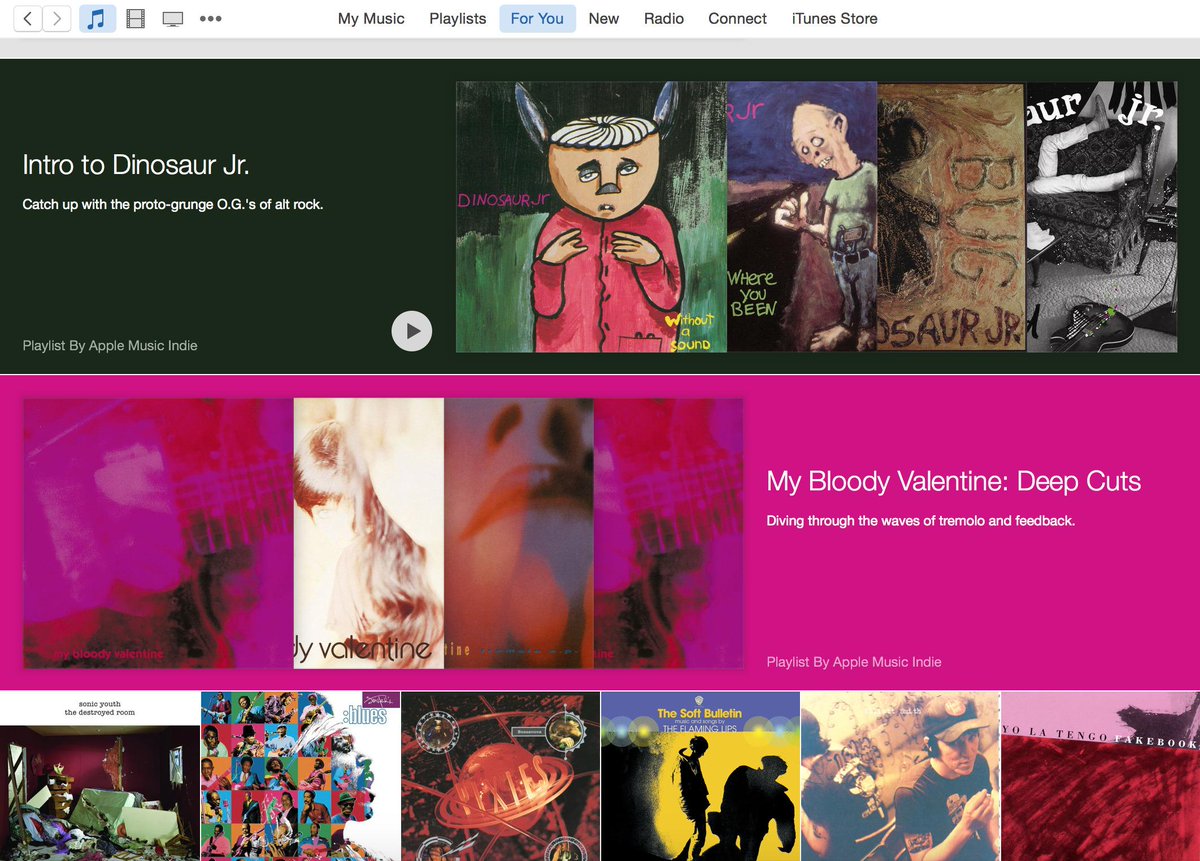Click Playlist By Apple Music Indie under My Bloody Valentine

[x=854, y=661]
